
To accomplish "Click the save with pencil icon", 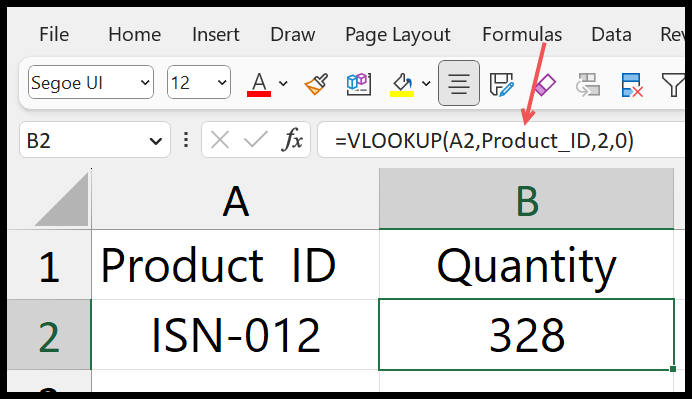I will point(502,84).
